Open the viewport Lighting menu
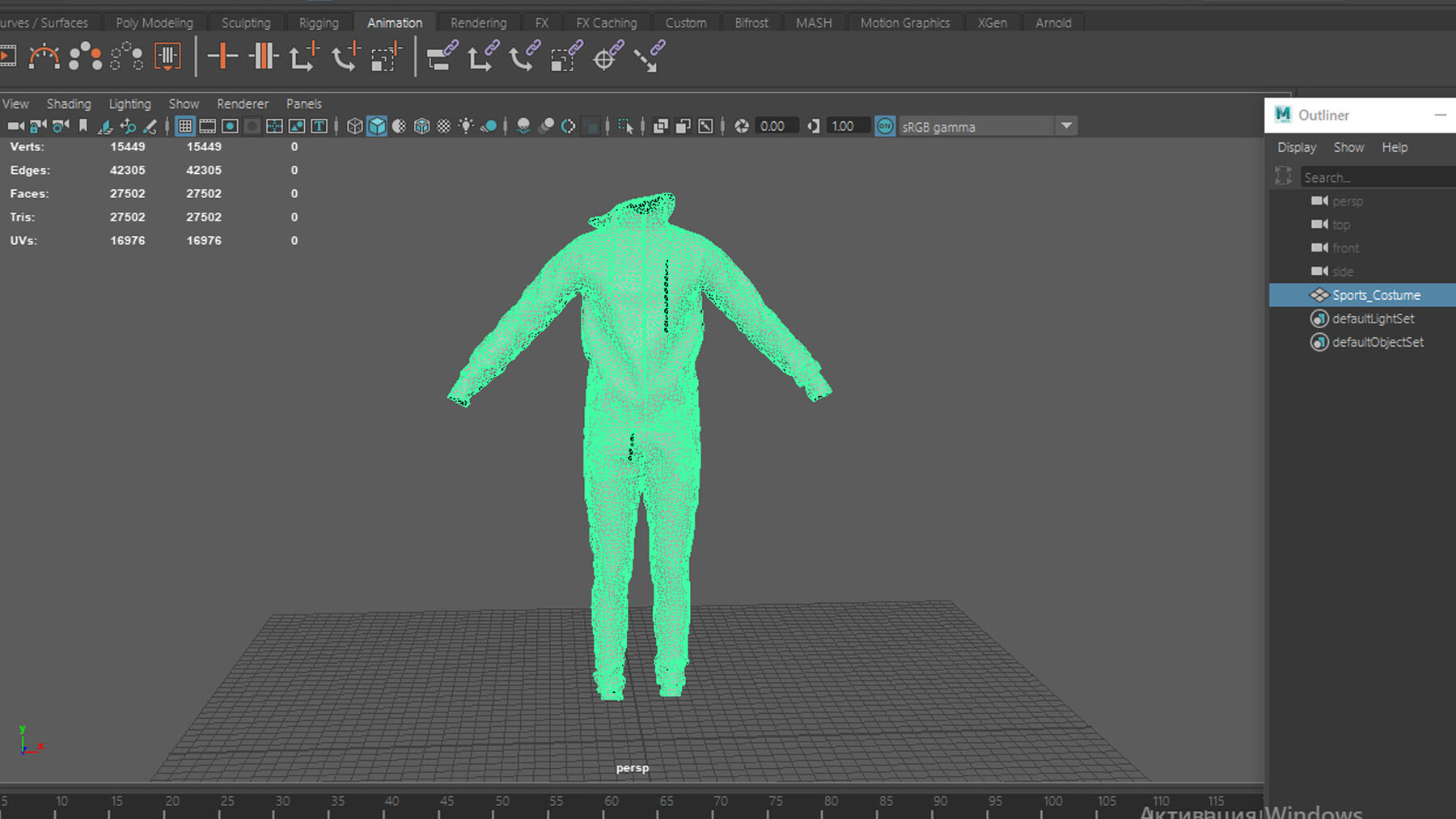This screenshot has height=819, width=1456. 129,103
